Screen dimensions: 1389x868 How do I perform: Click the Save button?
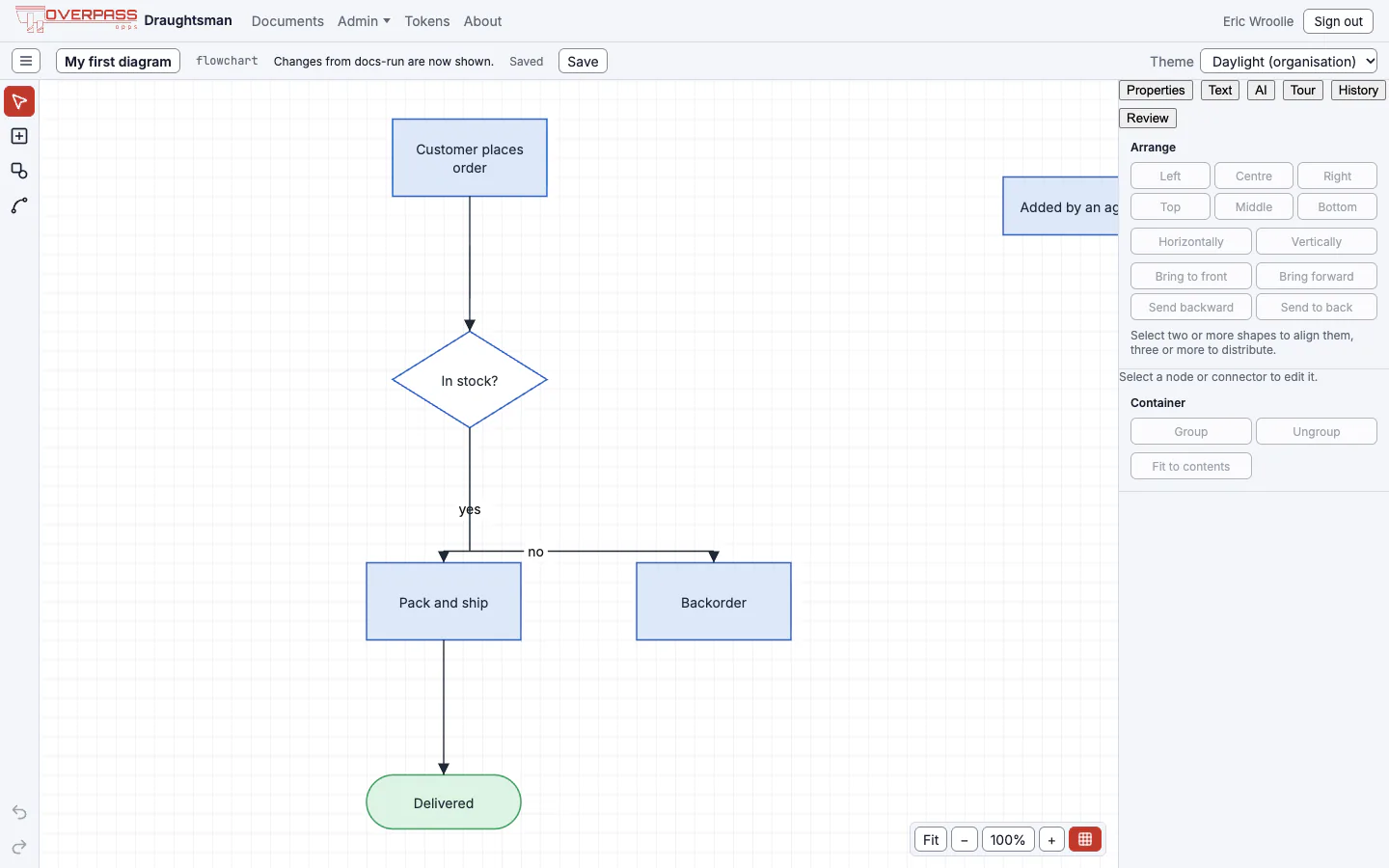click(x=583, y=61)
